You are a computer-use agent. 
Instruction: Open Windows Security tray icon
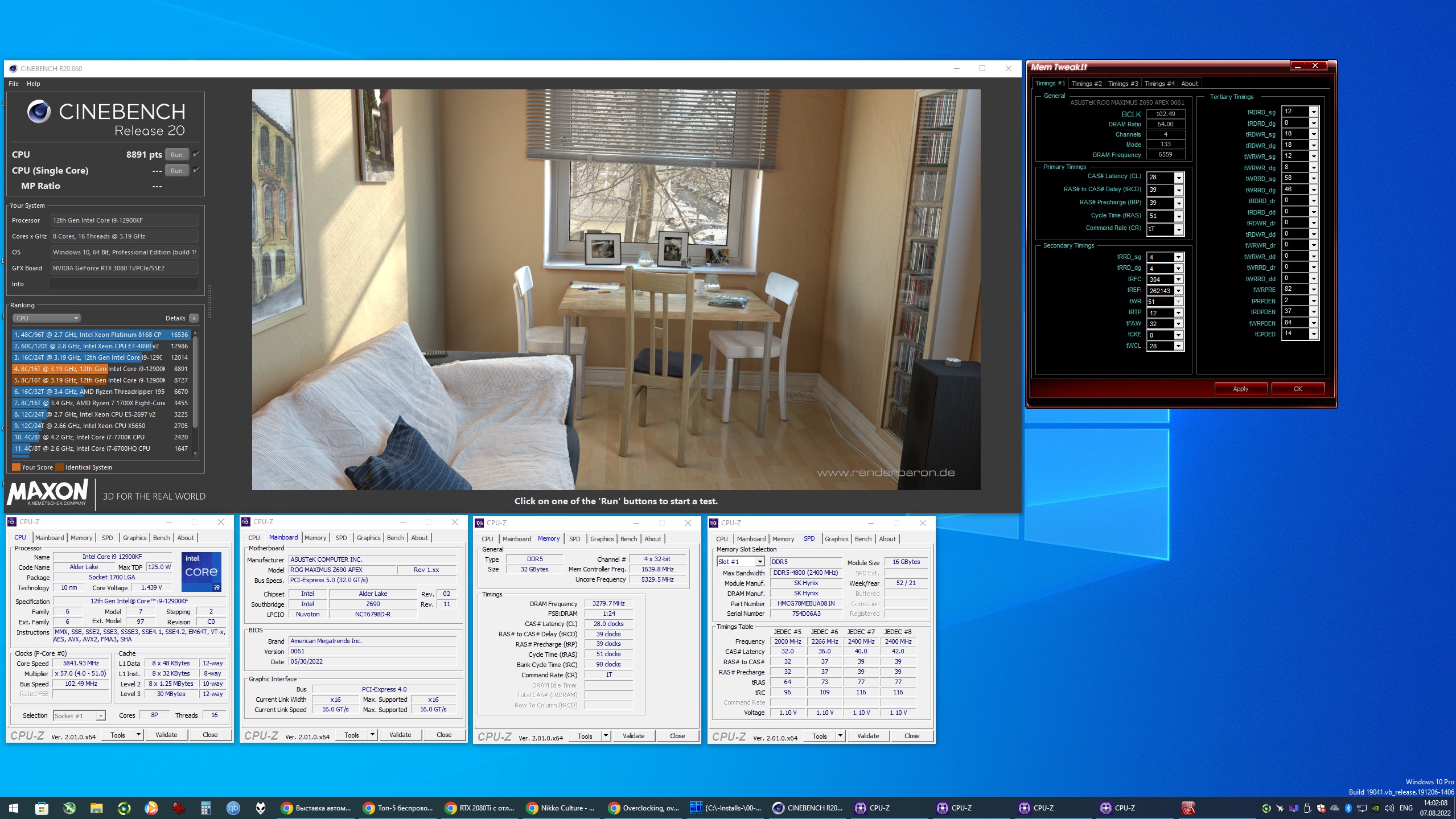pyautogui.click(x=1321, y=808)
